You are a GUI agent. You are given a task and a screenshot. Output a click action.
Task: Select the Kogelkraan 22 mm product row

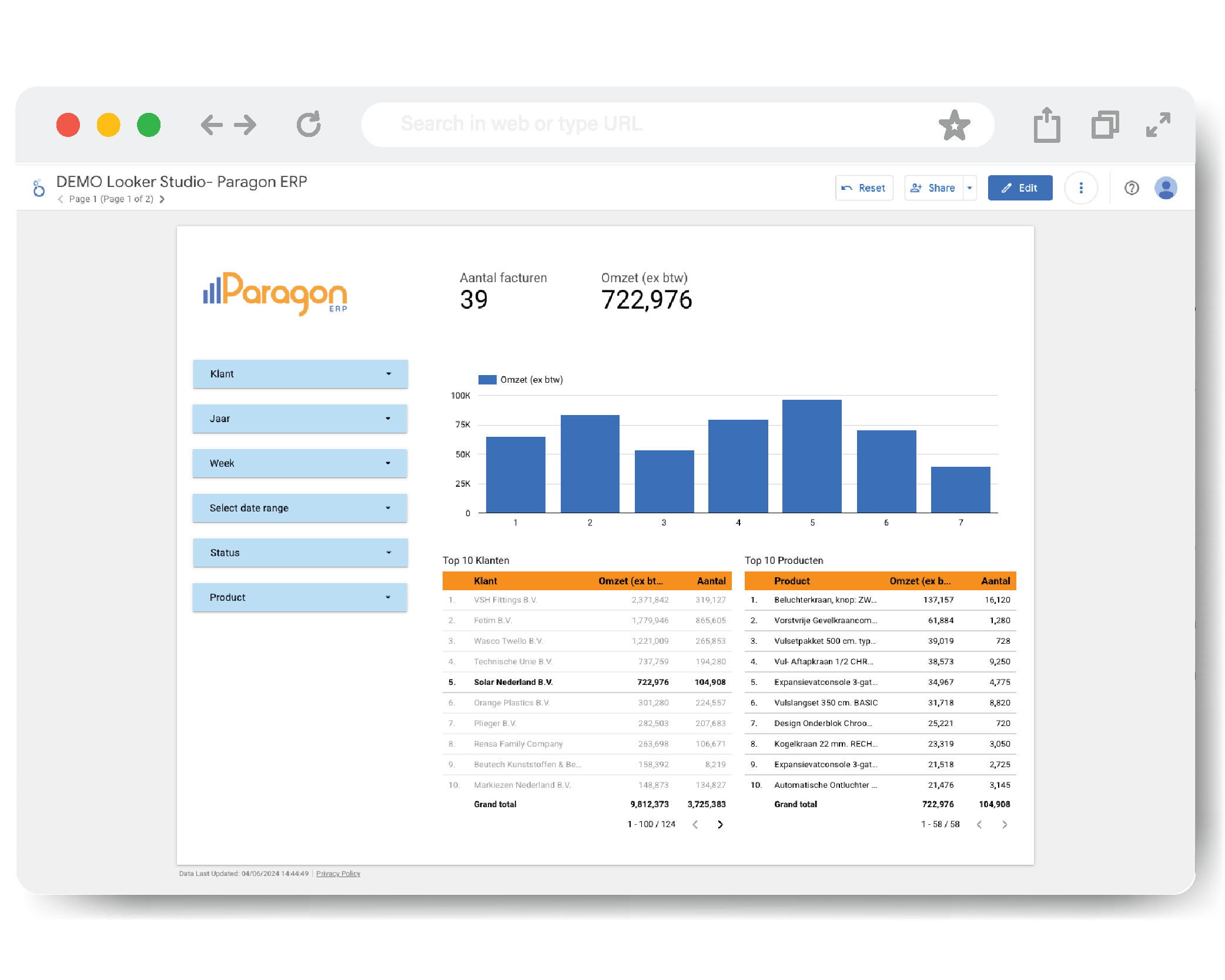tap(880, 744)
